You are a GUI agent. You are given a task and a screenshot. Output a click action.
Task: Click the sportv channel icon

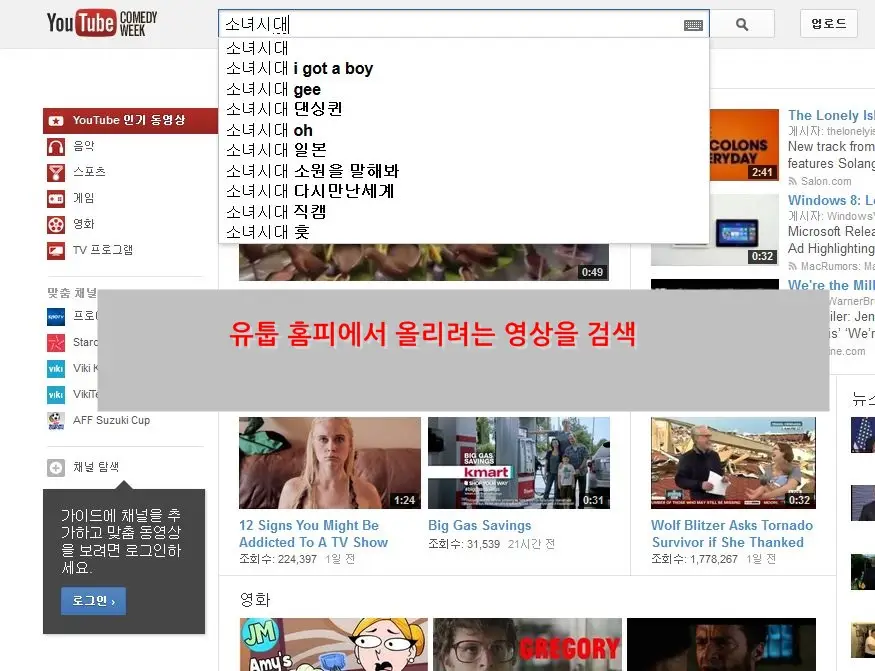(56, 317)
